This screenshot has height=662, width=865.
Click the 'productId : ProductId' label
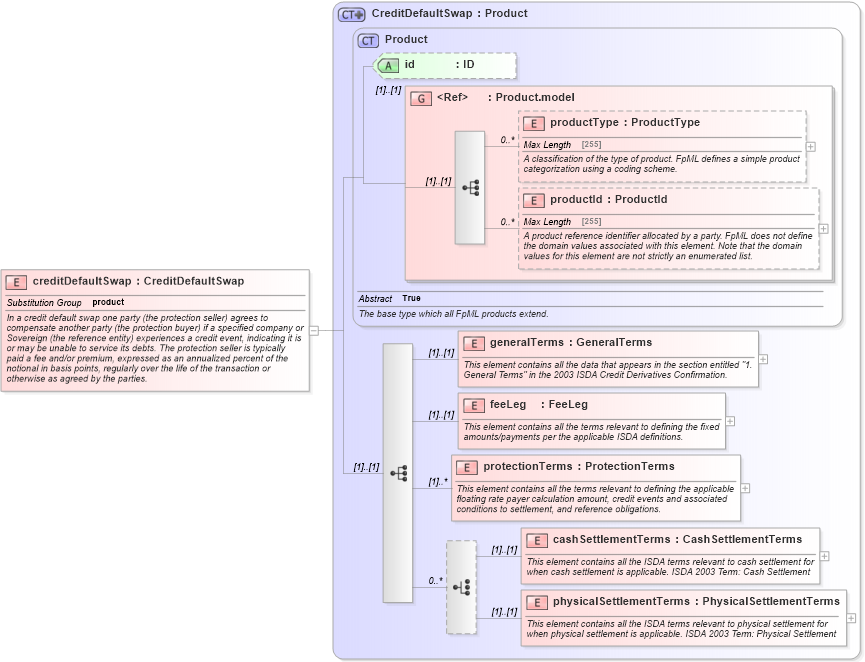point(608,199)
